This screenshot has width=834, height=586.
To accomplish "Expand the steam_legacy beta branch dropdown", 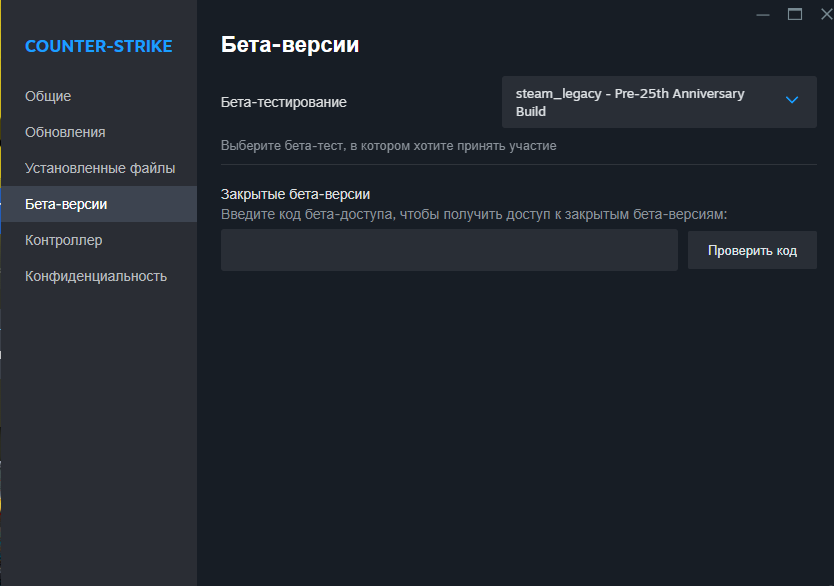I will 659,102.
